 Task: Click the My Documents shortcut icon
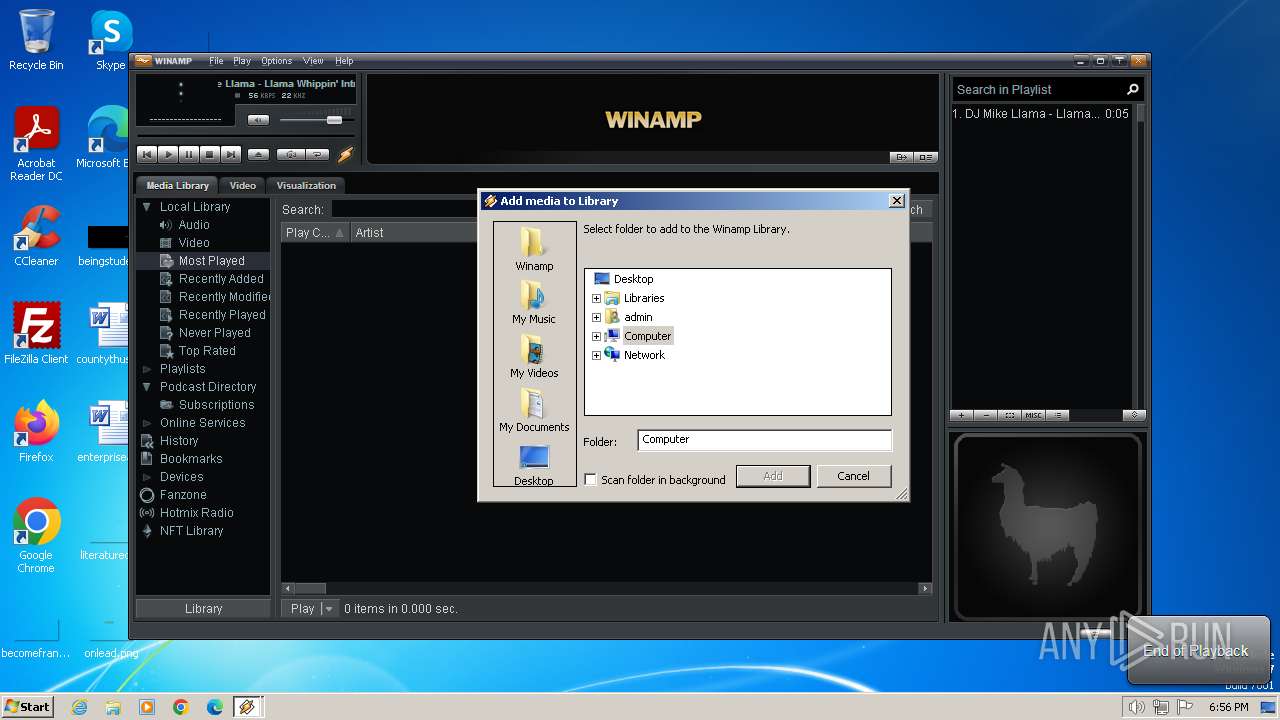(534, 403)
